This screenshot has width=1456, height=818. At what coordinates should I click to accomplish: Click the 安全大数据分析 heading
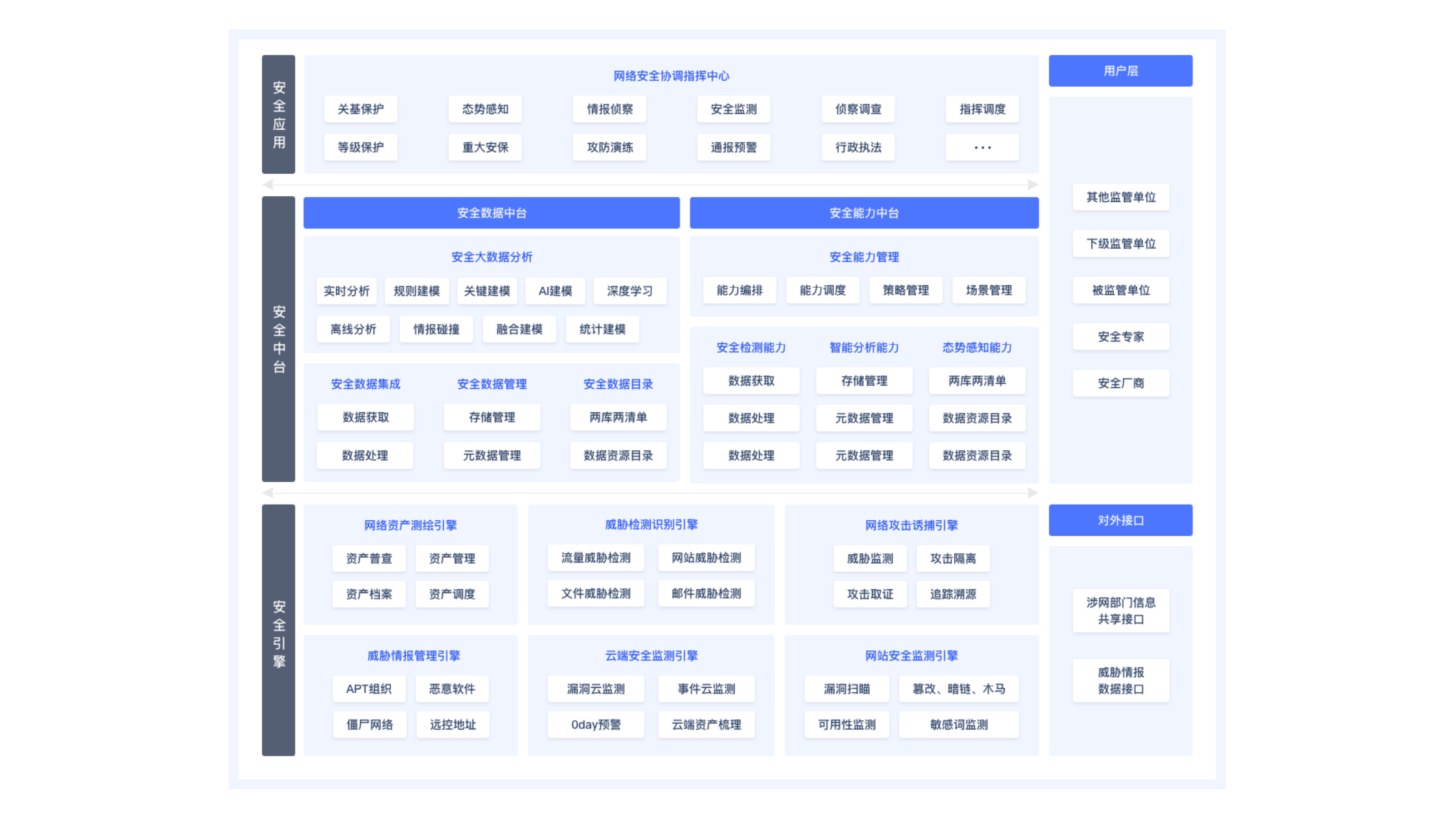[x=491, y=257]
